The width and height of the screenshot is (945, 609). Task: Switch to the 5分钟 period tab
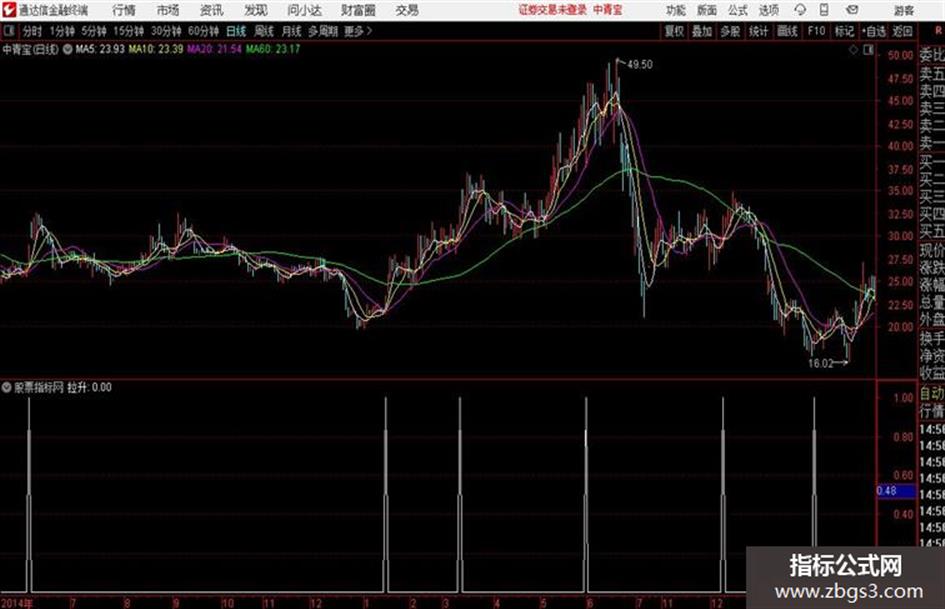[x=94, y=31]
